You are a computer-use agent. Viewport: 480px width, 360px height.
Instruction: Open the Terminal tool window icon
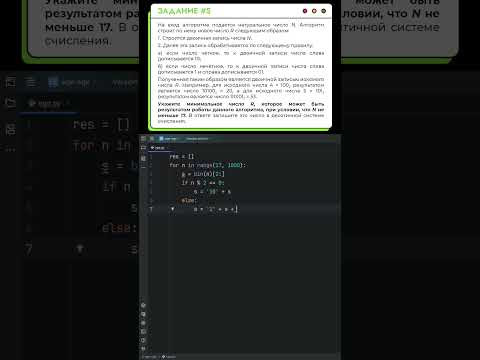(143, 332)
